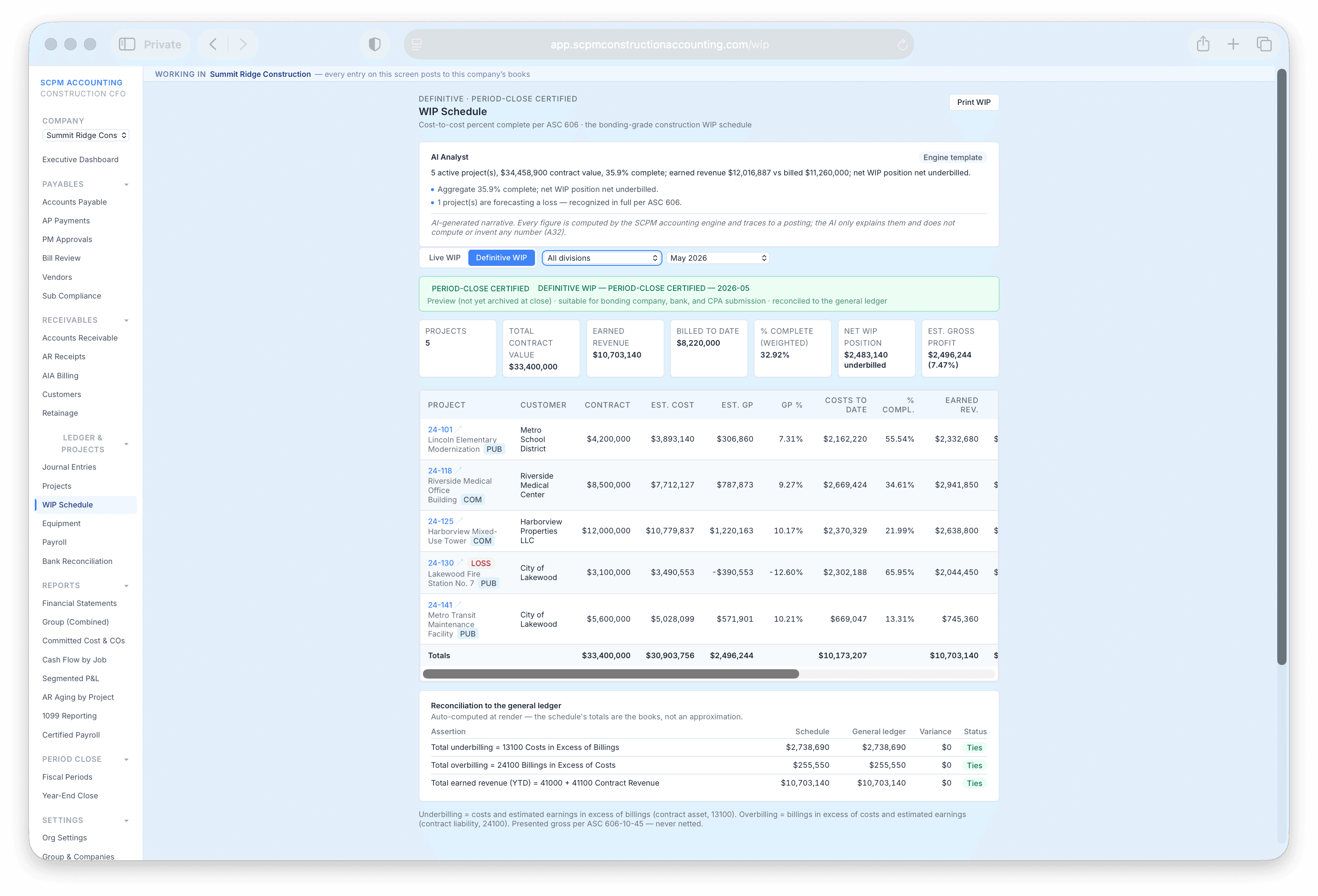The image size is (1318, 896).
Task: Switch to Live WIP view
Action: click(x=445, y=257)
